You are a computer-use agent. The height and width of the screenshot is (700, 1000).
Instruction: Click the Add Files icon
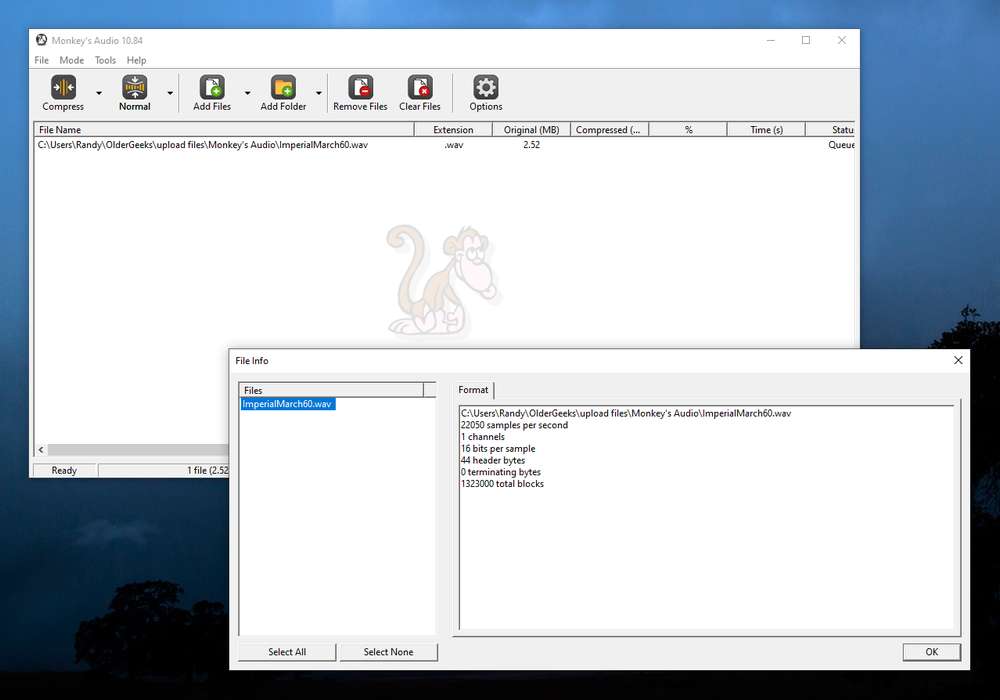coord(212,87)
